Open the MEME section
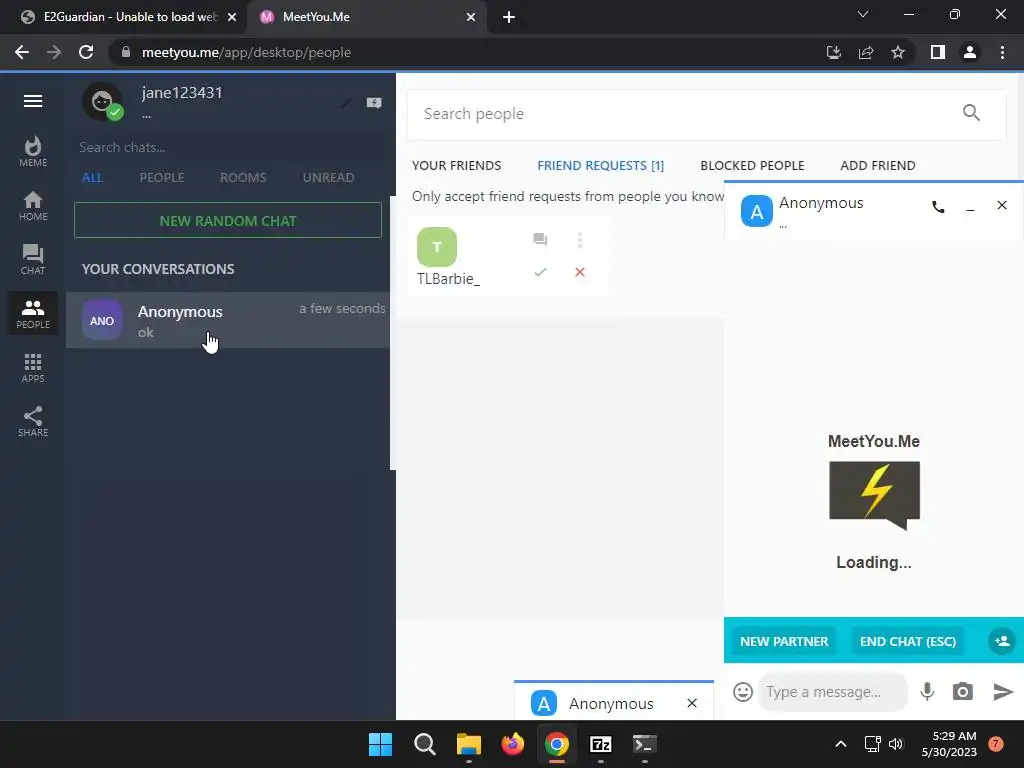Viewport: 1024px width, 768px height. [x=33, y=152]
